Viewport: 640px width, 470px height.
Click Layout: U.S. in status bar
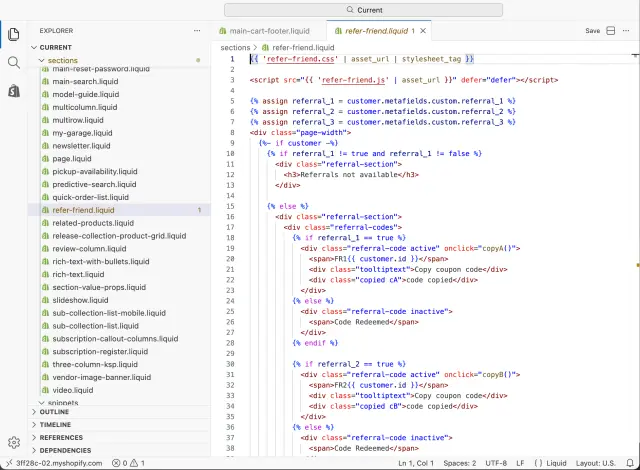[x=596, y=463]
